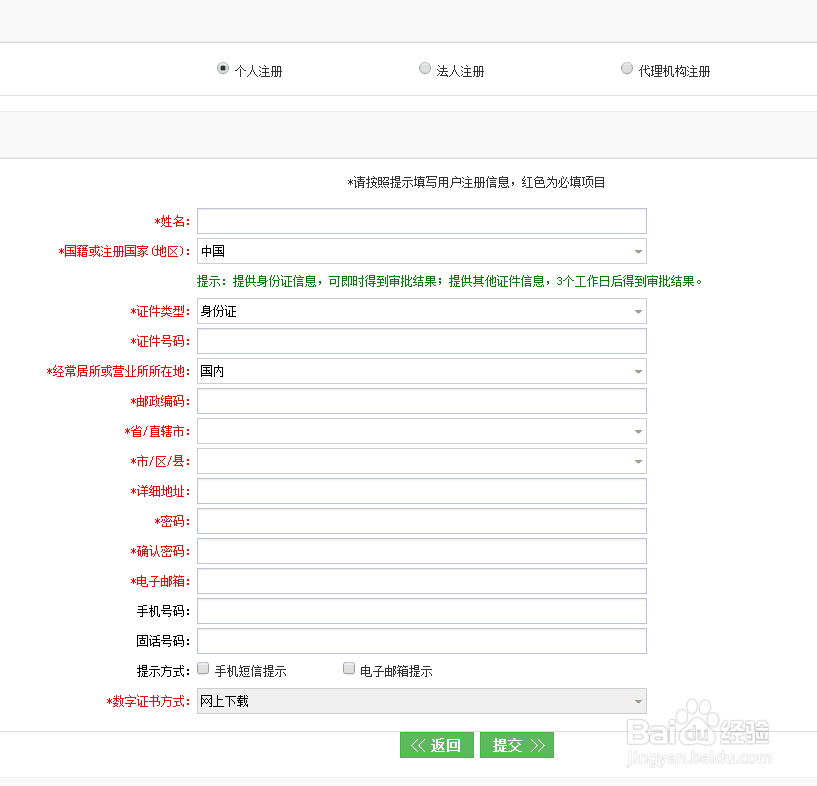The width and height of the screenshot is (817, 786).
Task: Expand the 证件类型 document type selector
Action: tap(637, 311)
